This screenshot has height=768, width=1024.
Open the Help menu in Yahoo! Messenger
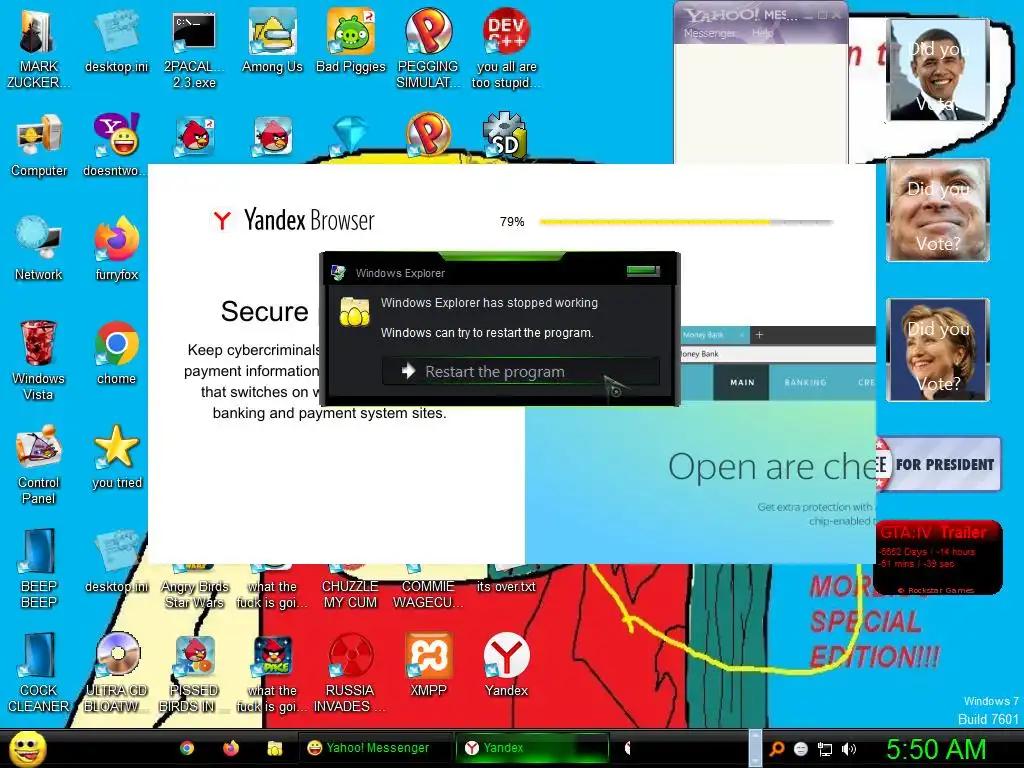point(761,33)
